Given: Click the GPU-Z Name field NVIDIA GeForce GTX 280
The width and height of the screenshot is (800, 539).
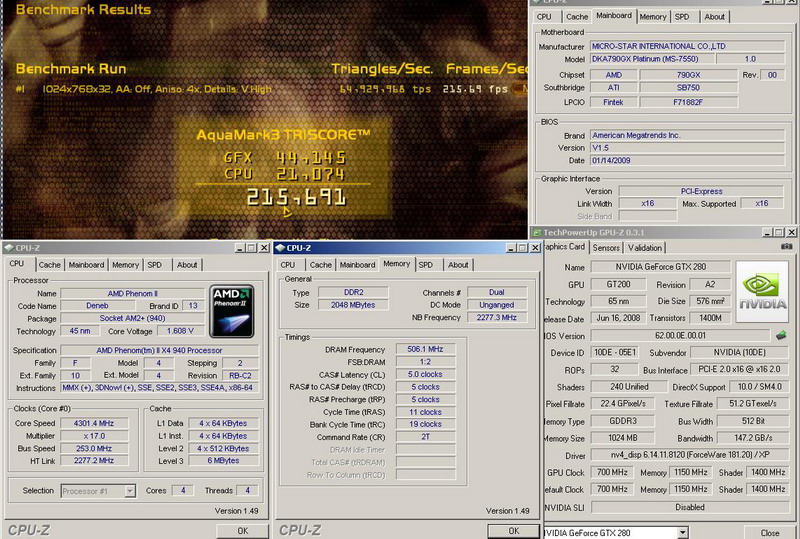Looking at the screenshot, I should click(661, 266).
